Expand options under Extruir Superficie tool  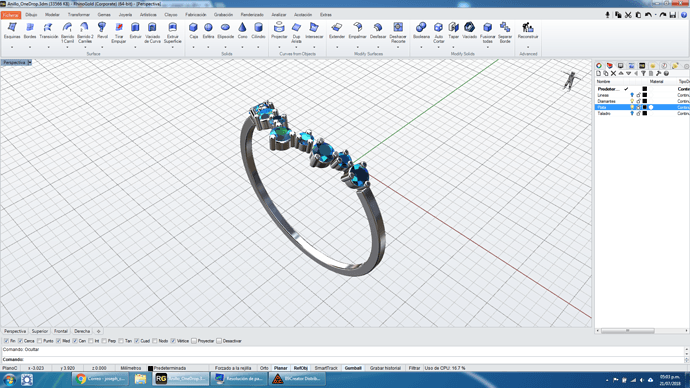172,47
